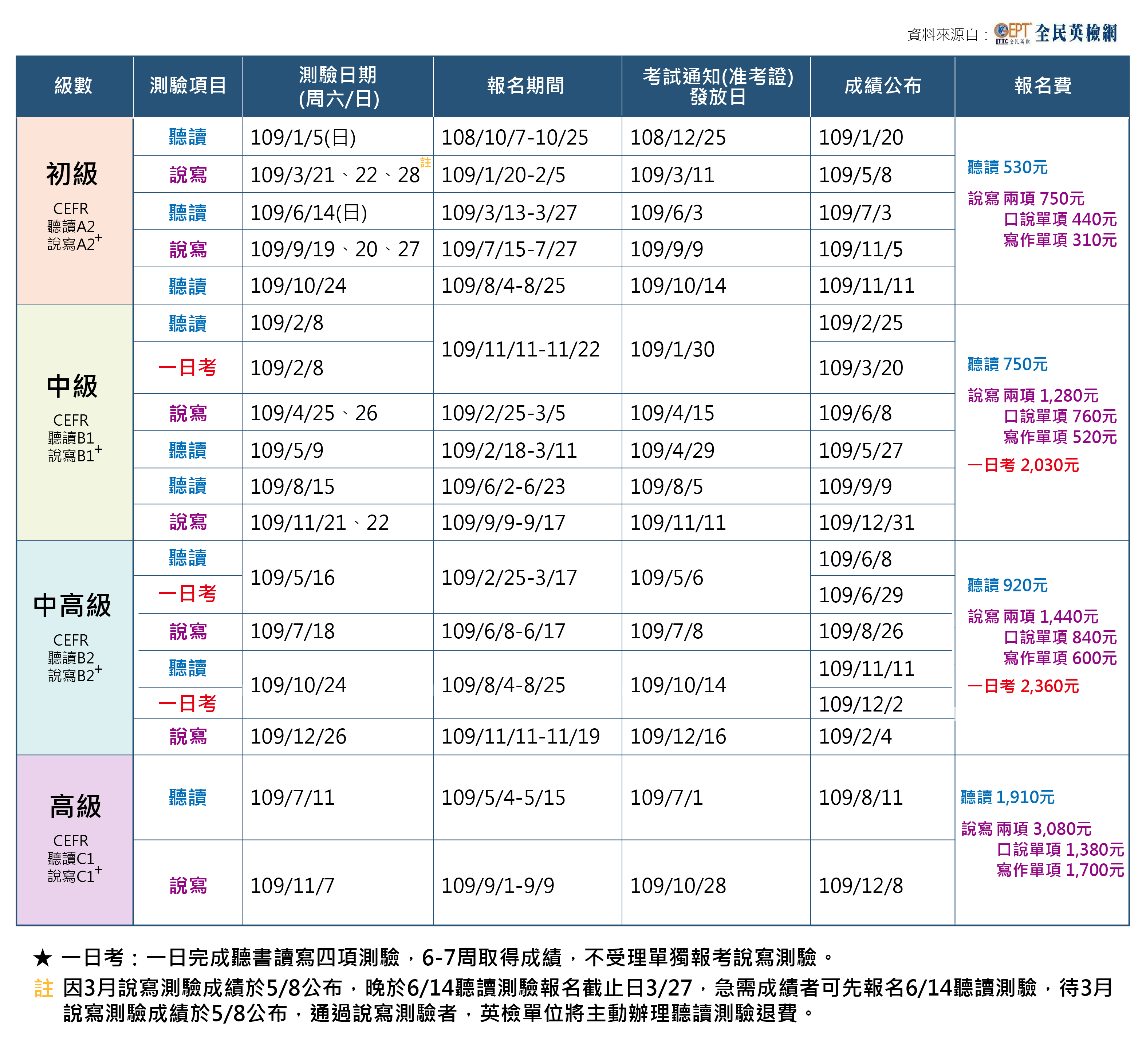Click test date 109/7/11
The width and height of the screenshot is (1146, 1064).
point(292,798)
